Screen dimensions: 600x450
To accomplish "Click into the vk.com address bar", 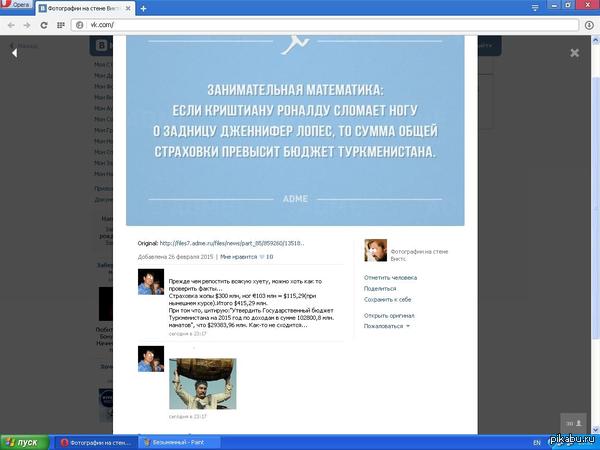I will (x=324, y=25).
